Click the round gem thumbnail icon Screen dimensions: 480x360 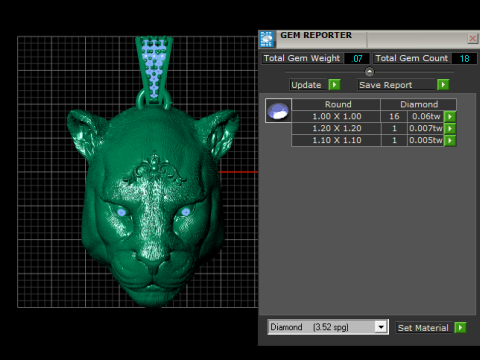pyautogui.click(x=278, y=111)
